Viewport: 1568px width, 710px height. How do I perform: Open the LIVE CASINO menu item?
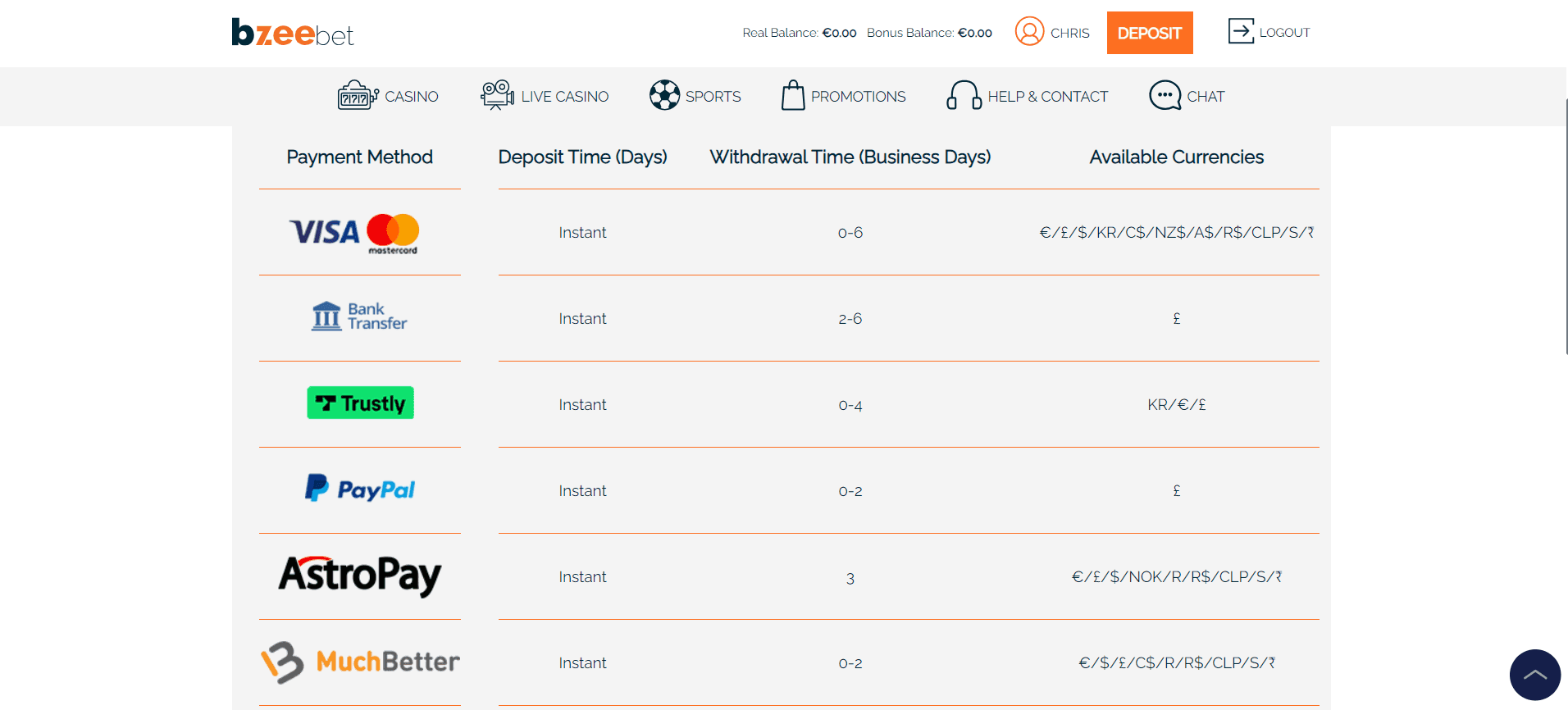tap(564, 97)
